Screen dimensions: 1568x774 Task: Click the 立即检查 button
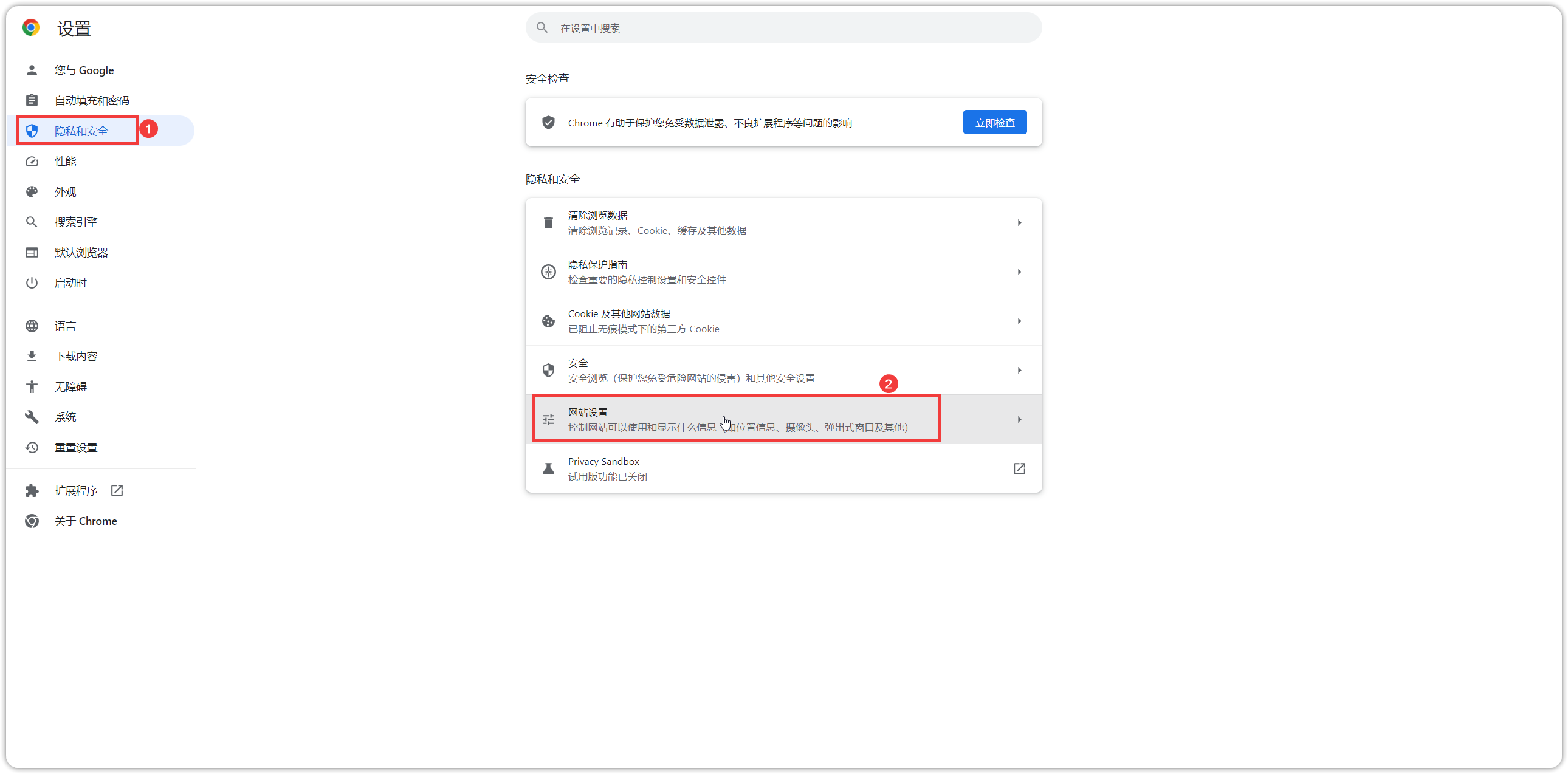coord(995,122)
